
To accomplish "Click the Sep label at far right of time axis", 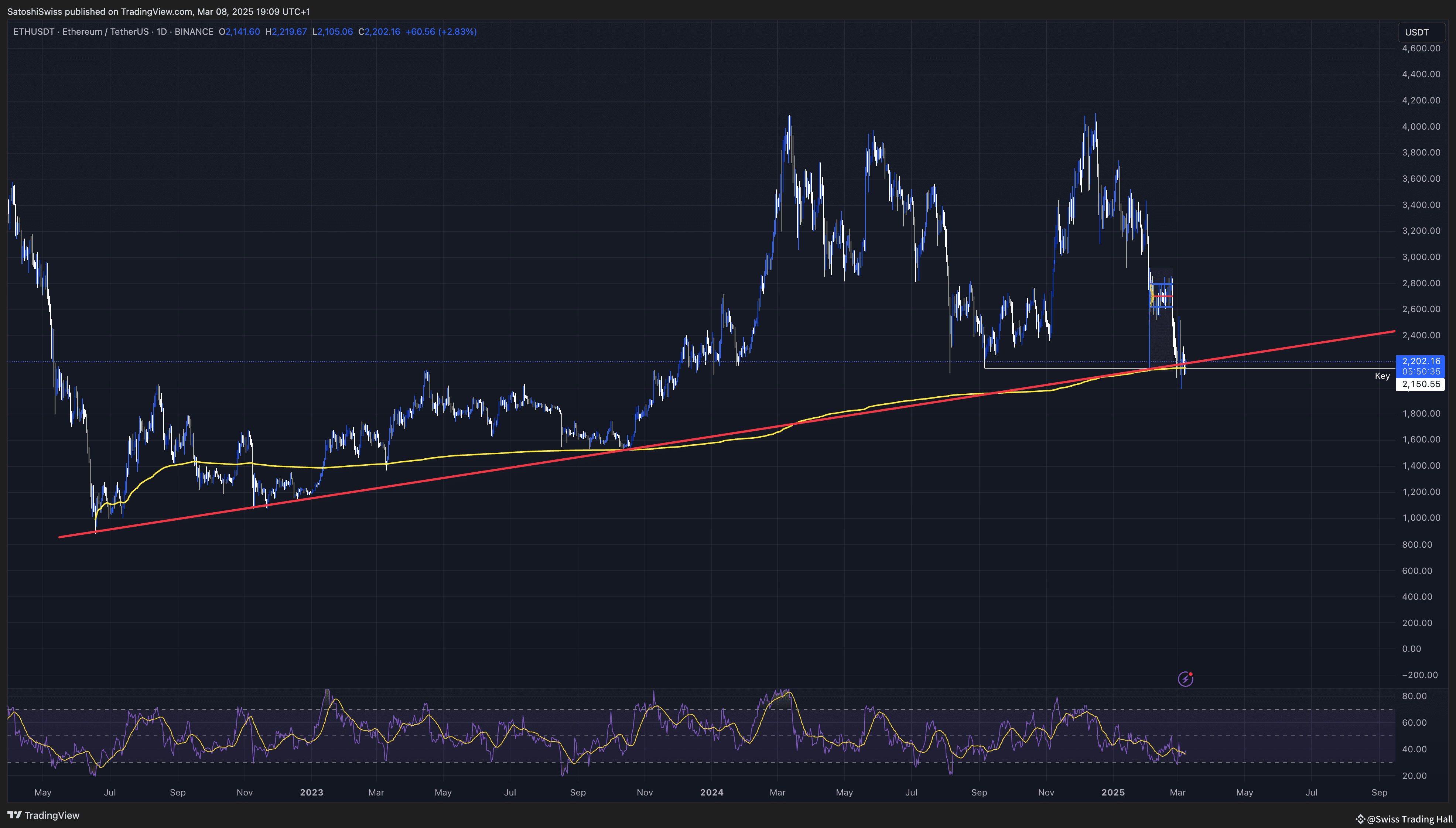I will pyautogui.click(x=1379, y=792).
